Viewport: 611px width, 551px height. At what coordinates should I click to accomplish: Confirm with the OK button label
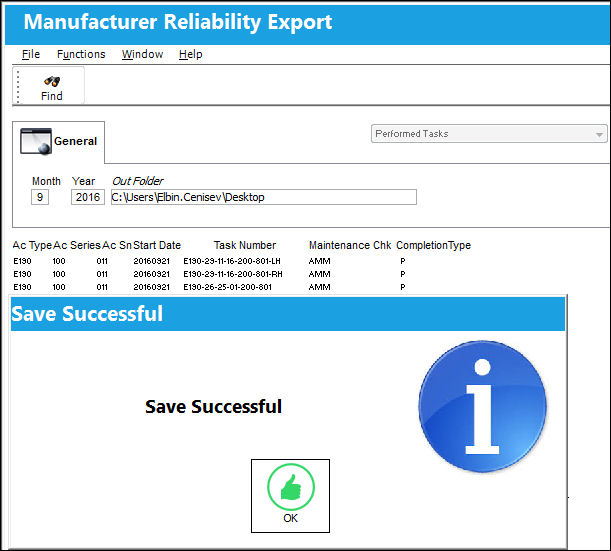click(291, 518)
